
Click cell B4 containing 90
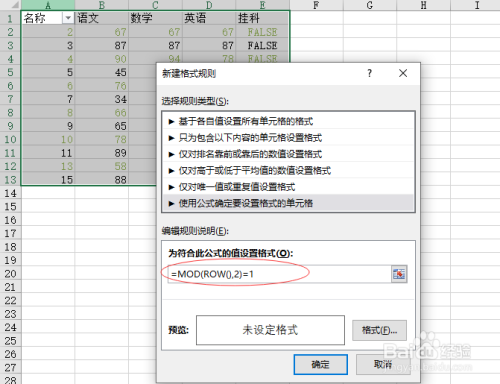pyautogui.click(x=102, y=59)
